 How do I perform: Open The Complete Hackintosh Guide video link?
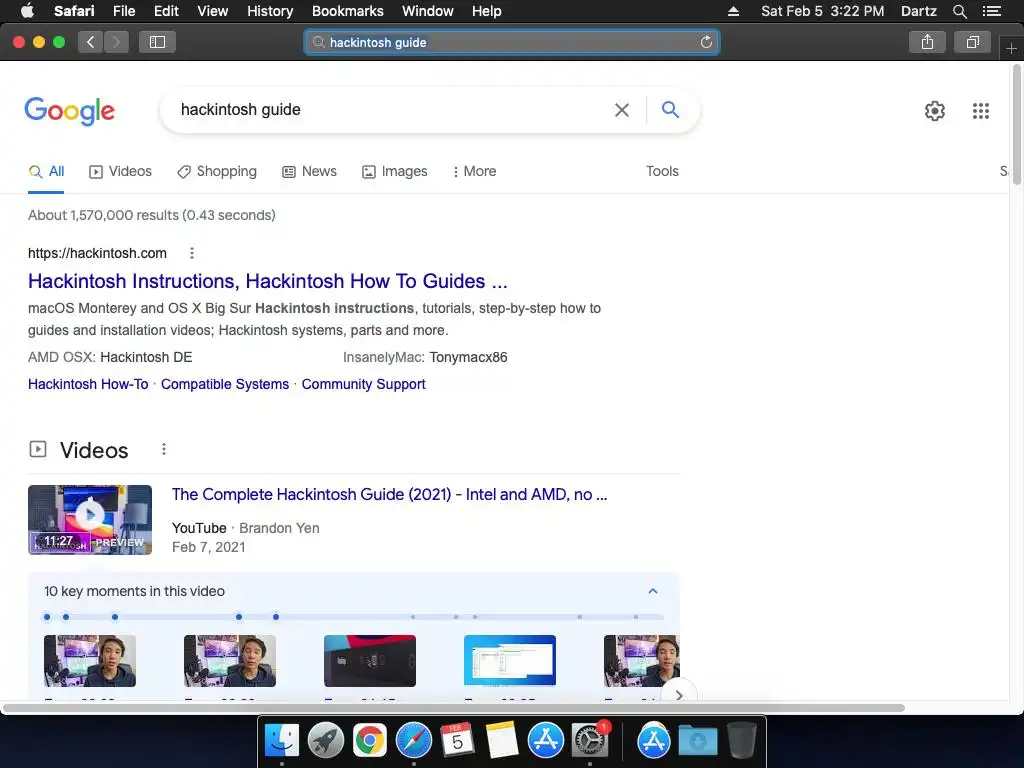click(x=390, y=494)
